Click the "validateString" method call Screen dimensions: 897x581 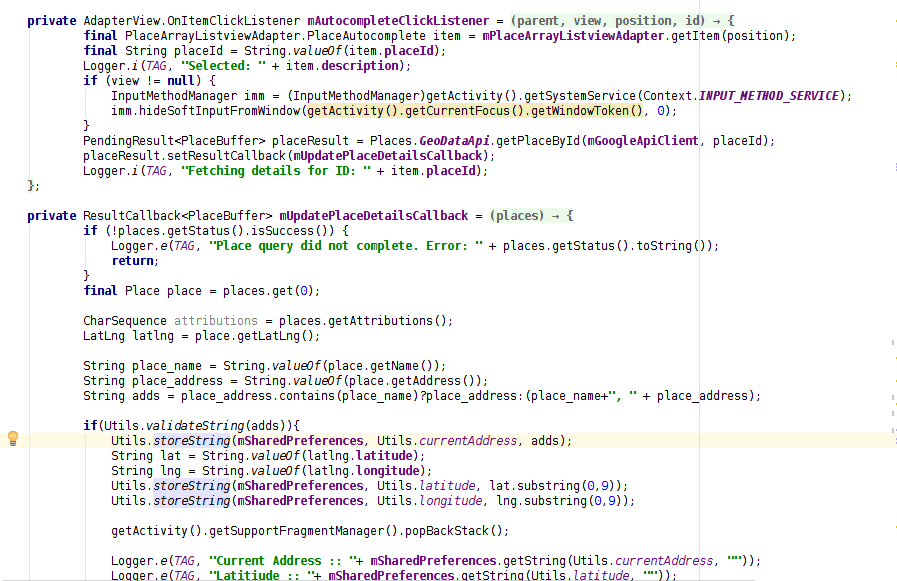[195, 425]
